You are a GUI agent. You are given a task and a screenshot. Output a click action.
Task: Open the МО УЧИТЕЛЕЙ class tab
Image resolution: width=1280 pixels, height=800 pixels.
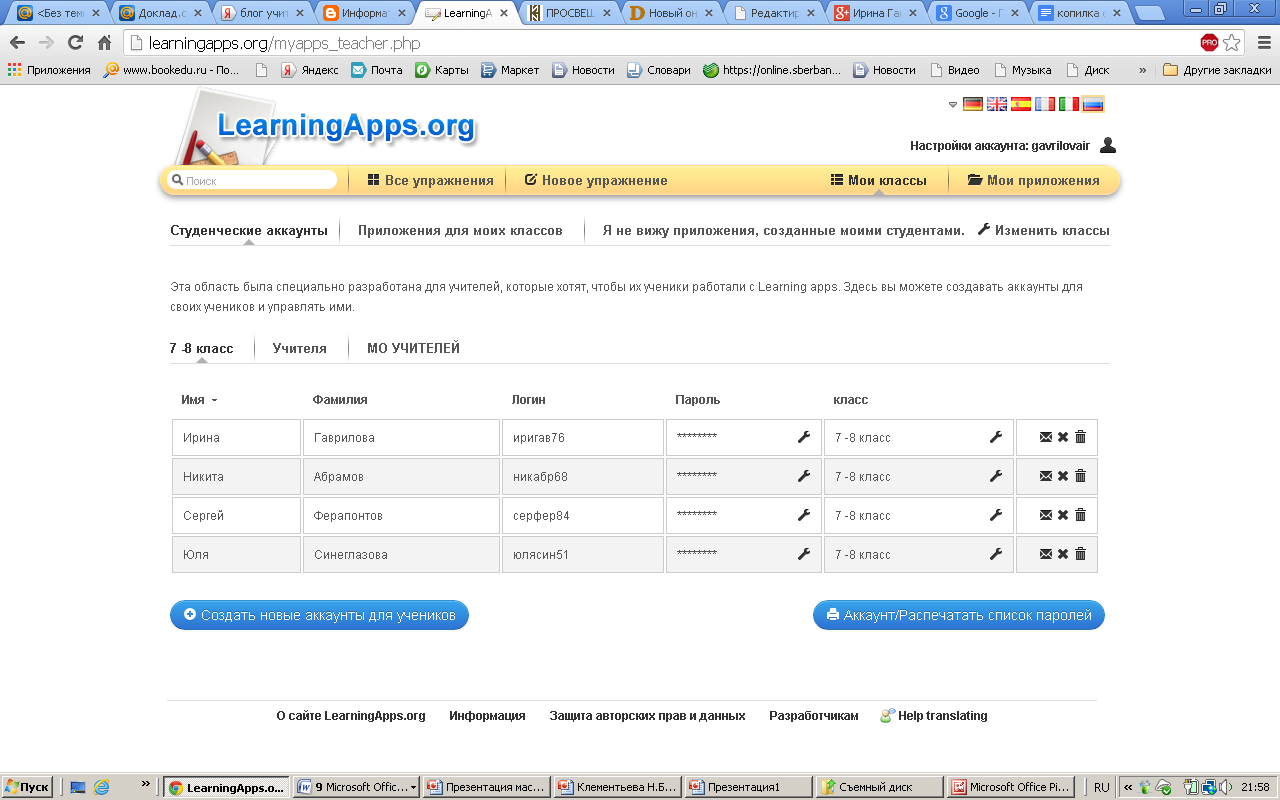(x=413, y=348)
